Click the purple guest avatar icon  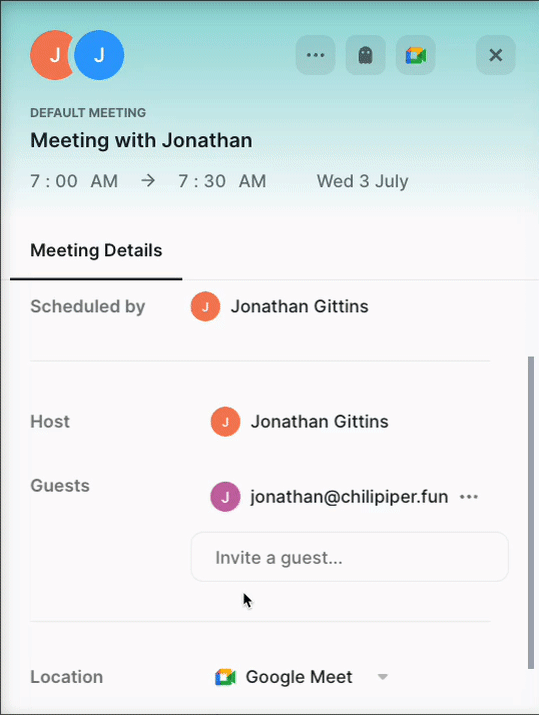click(225, 497)
